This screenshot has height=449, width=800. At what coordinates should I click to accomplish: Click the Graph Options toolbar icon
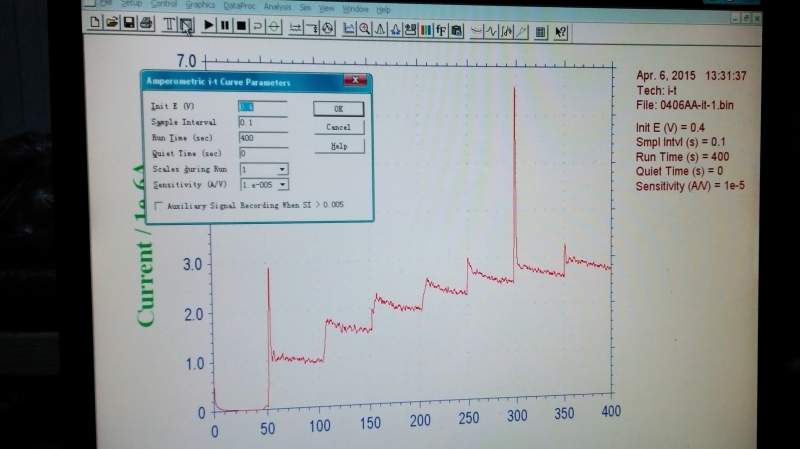point(410,30)
